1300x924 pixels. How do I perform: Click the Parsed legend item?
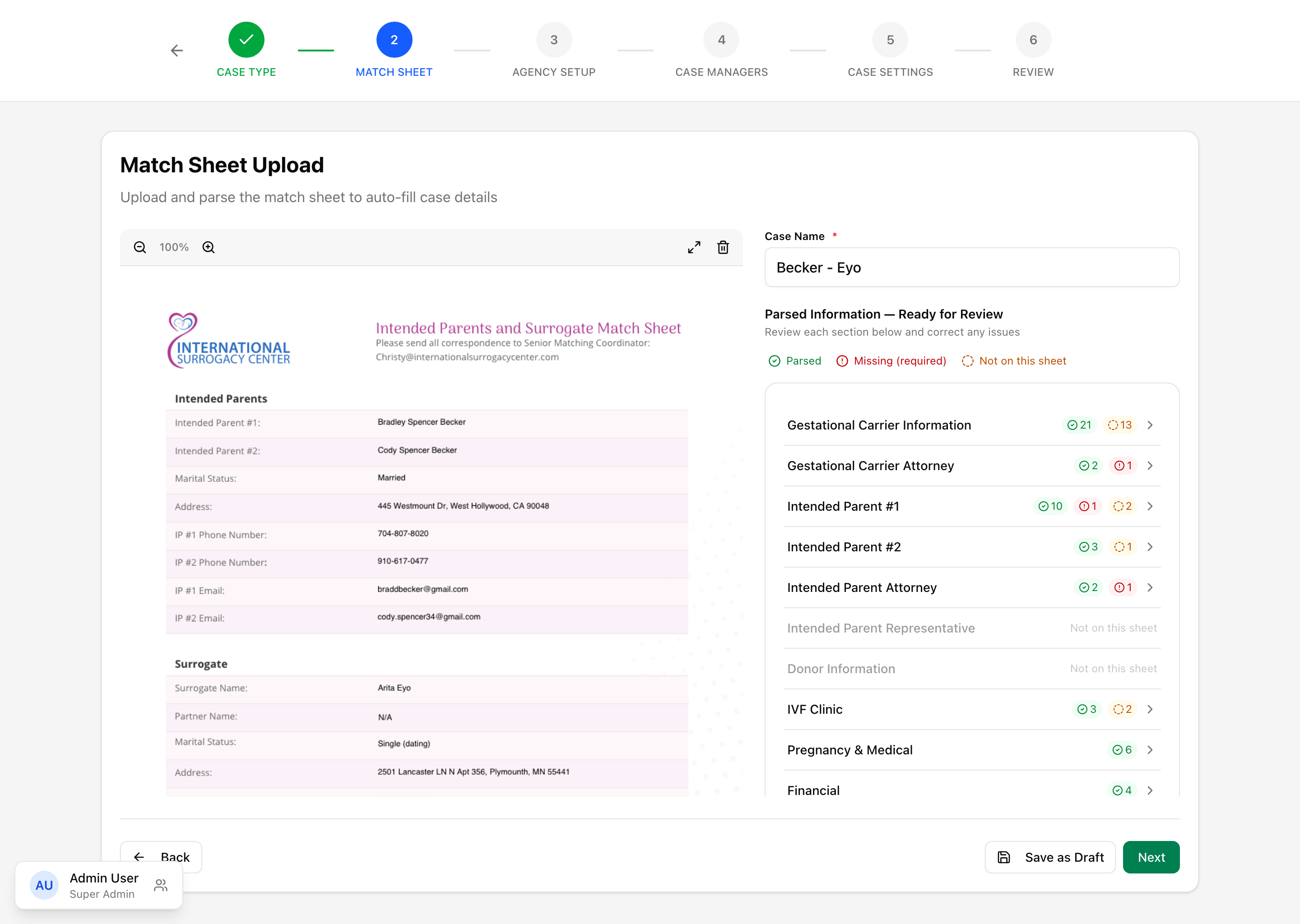794,361
